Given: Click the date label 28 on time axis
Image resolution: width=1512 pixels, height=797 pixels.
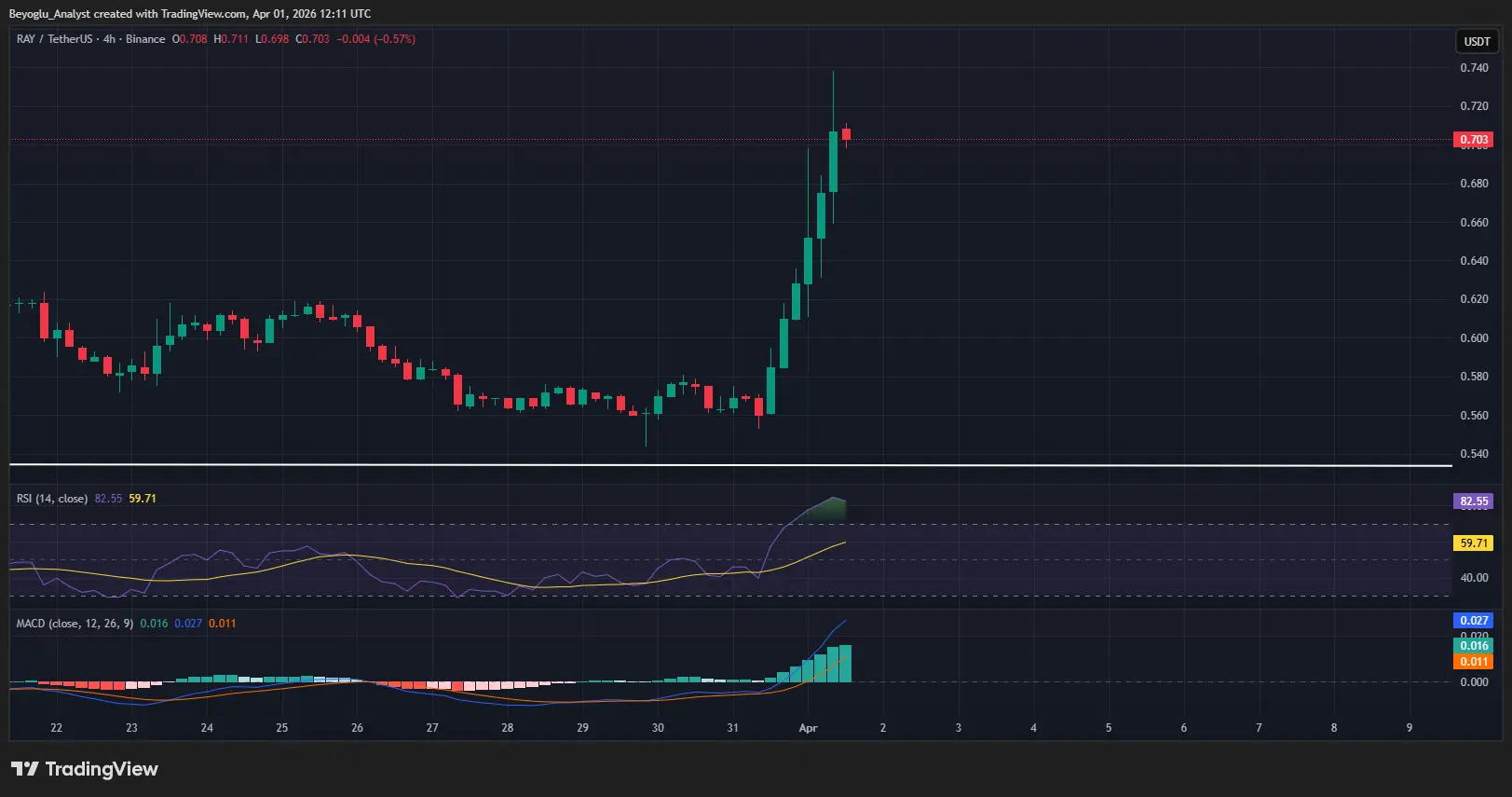Looking at the screenshot, I should tap(508, 728).
